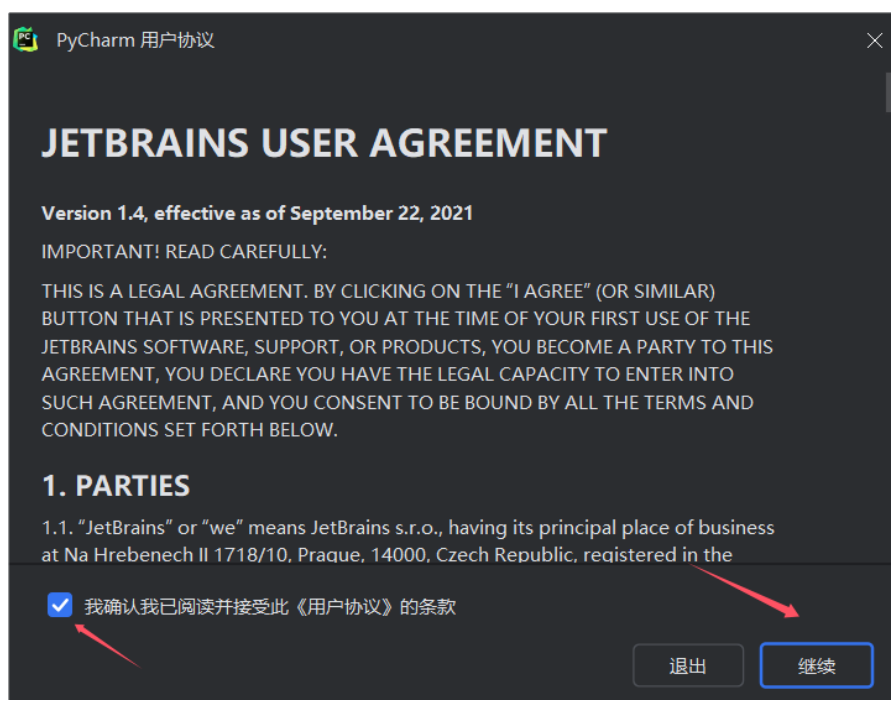Viewport: 896px width, 708px height.
Task: Click the 'IMPORTANT! READ CAREFULLY:' line
Action: tap(184, 251)
